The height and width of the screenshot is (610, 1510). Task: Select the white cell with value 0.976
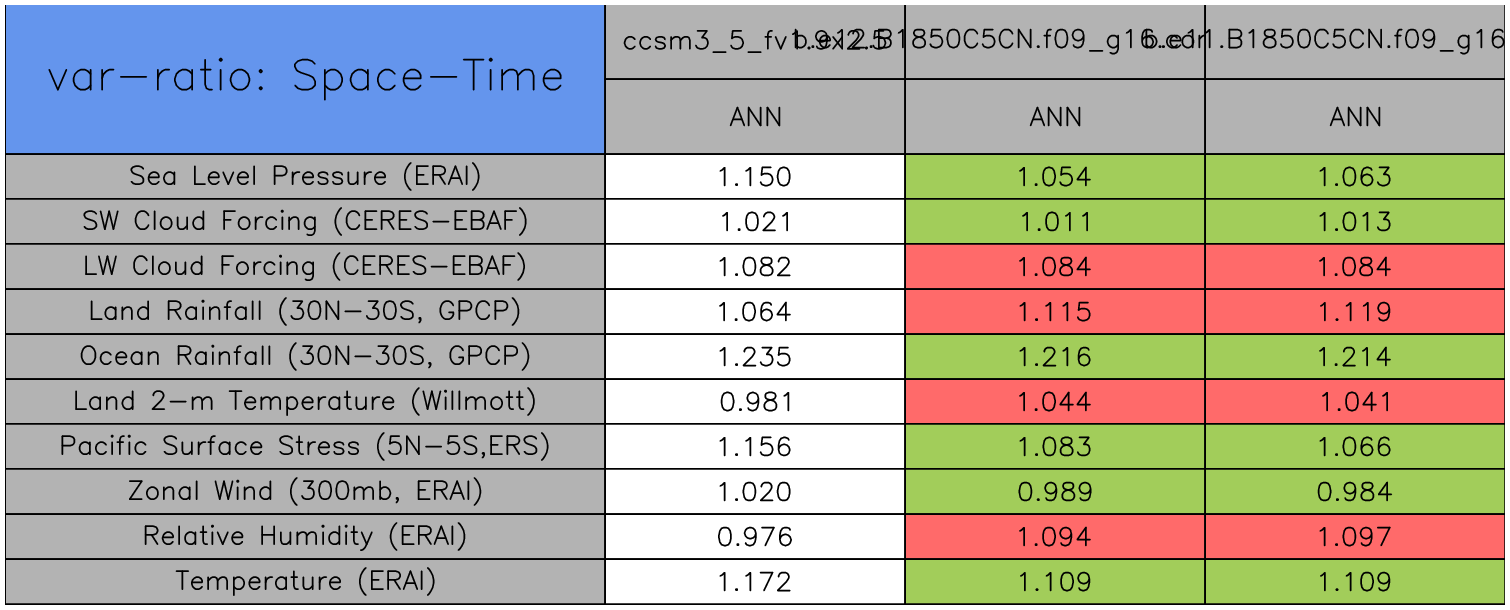pos(755,537)
